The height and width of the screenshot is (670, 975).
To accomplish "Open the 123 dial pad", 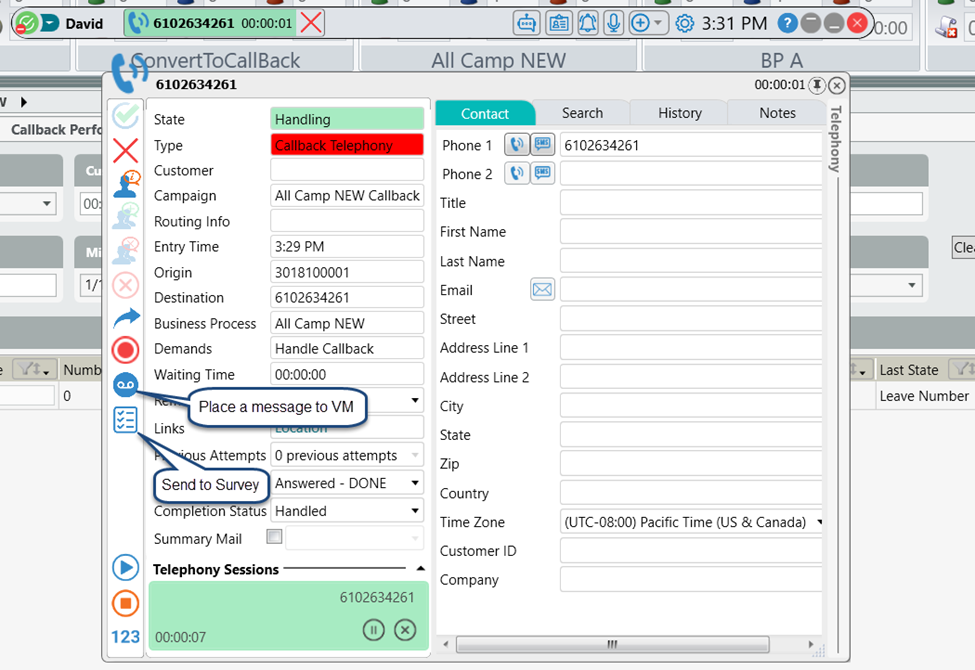I will (125, 637).
